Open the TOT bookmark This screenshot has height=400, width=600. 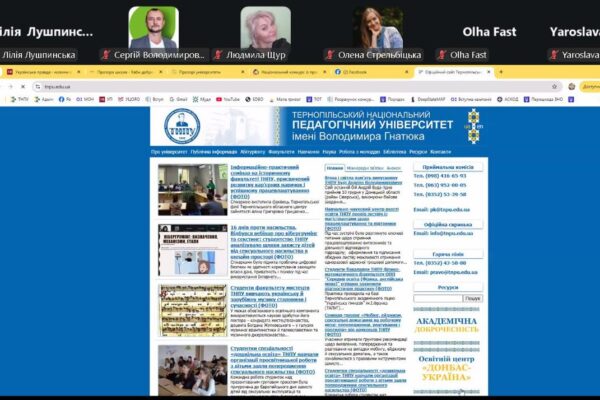(314, 100)
